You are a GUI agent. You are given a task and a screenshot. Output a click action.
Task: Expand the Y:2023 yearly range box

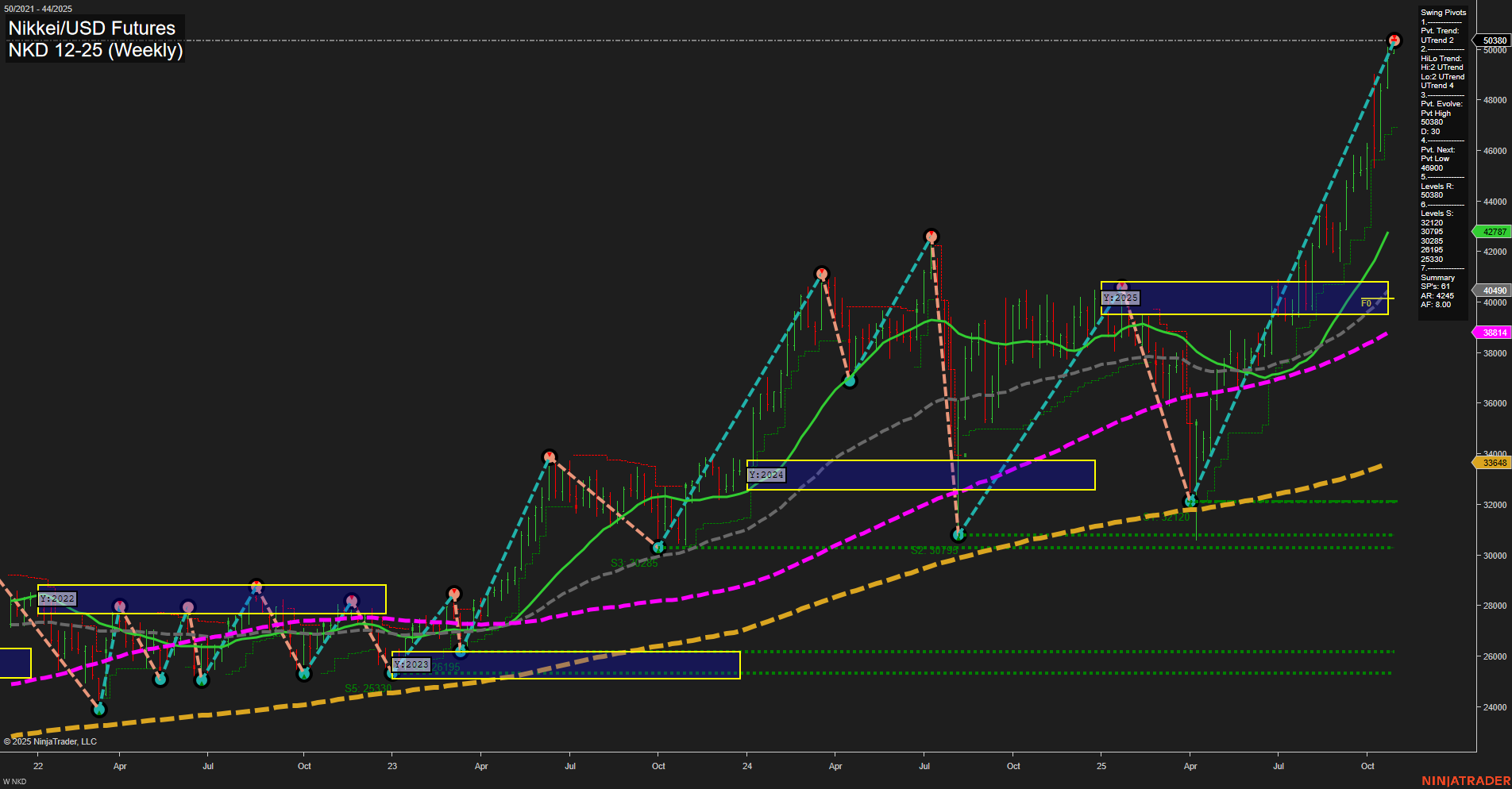pyautogui.click(x=411, y=664)
